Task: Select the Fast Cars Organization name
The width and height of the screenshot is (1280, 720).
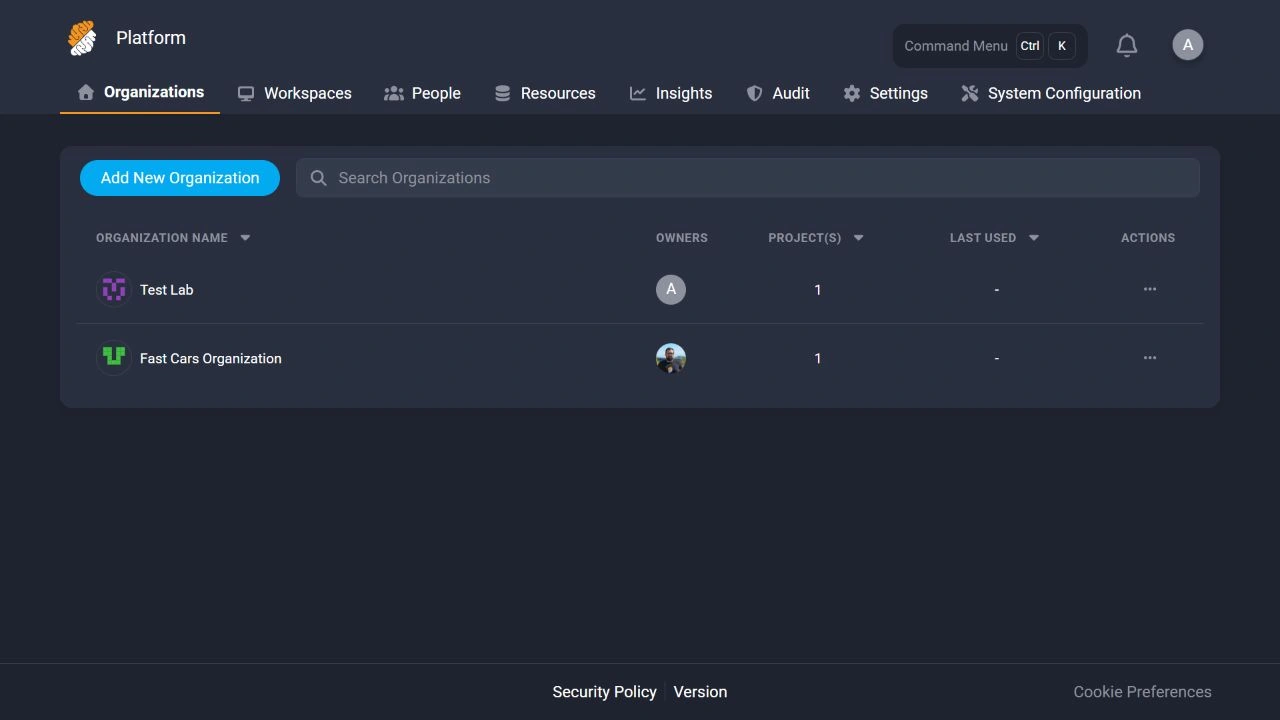Action: pyautogui.click(x=211, y=358)
